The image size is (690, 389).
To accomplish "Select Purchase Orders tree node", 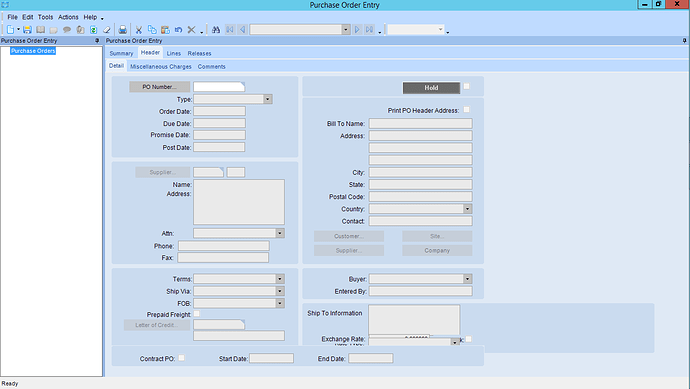I will coord(33,51).
